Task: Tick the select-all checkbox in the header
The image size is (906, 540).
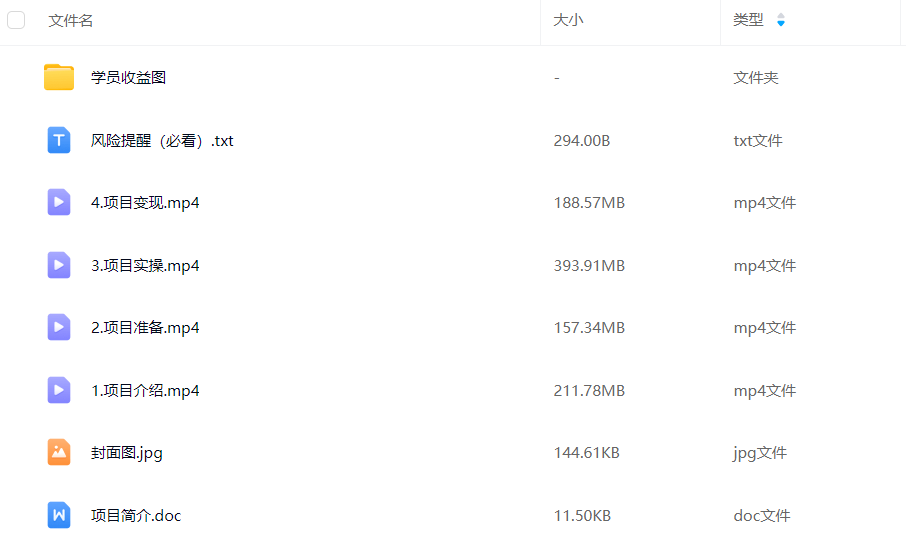Action: (16, 20)
